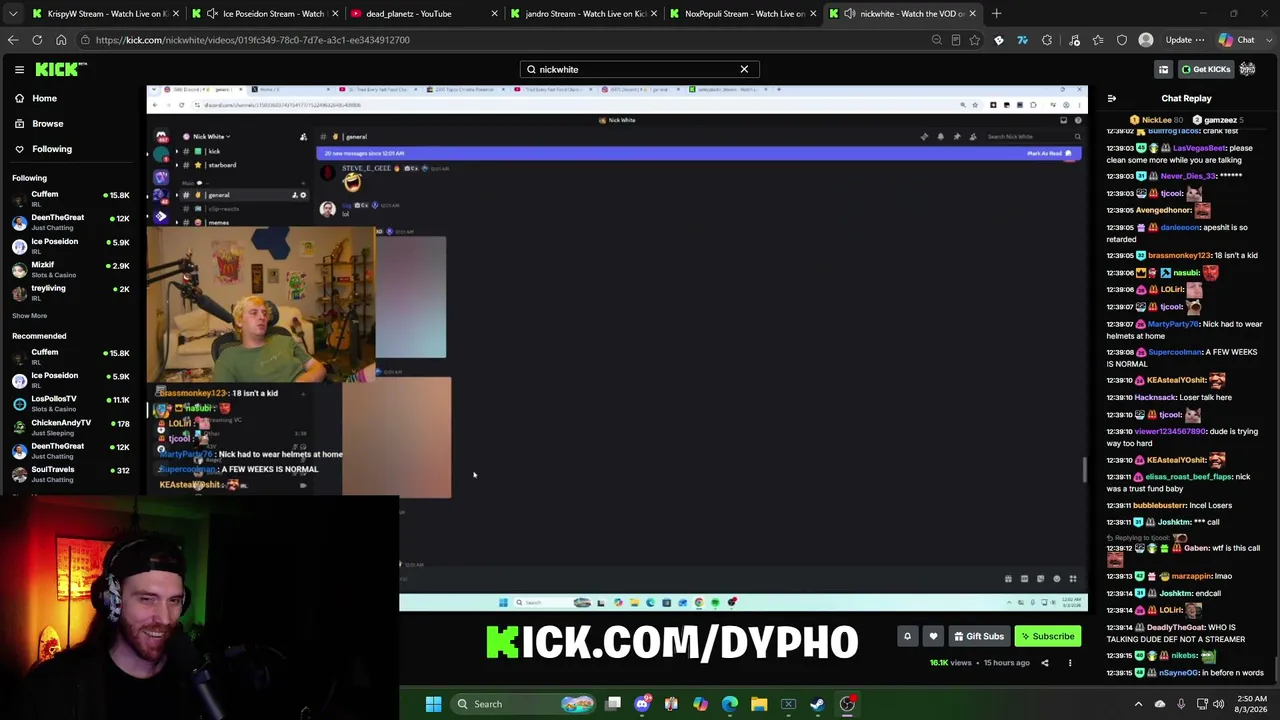Screen dimensions: 1280x720
Task: Collapse the Chat Replay panel
Action: coord(1111,98)
